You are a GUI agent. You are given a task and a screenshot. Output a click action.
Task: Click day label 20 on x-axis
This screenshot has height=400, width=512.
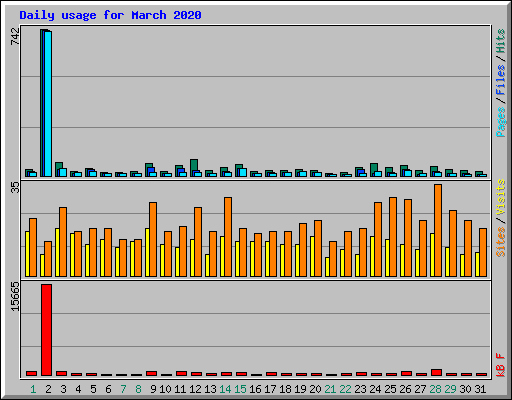(315, 389)
